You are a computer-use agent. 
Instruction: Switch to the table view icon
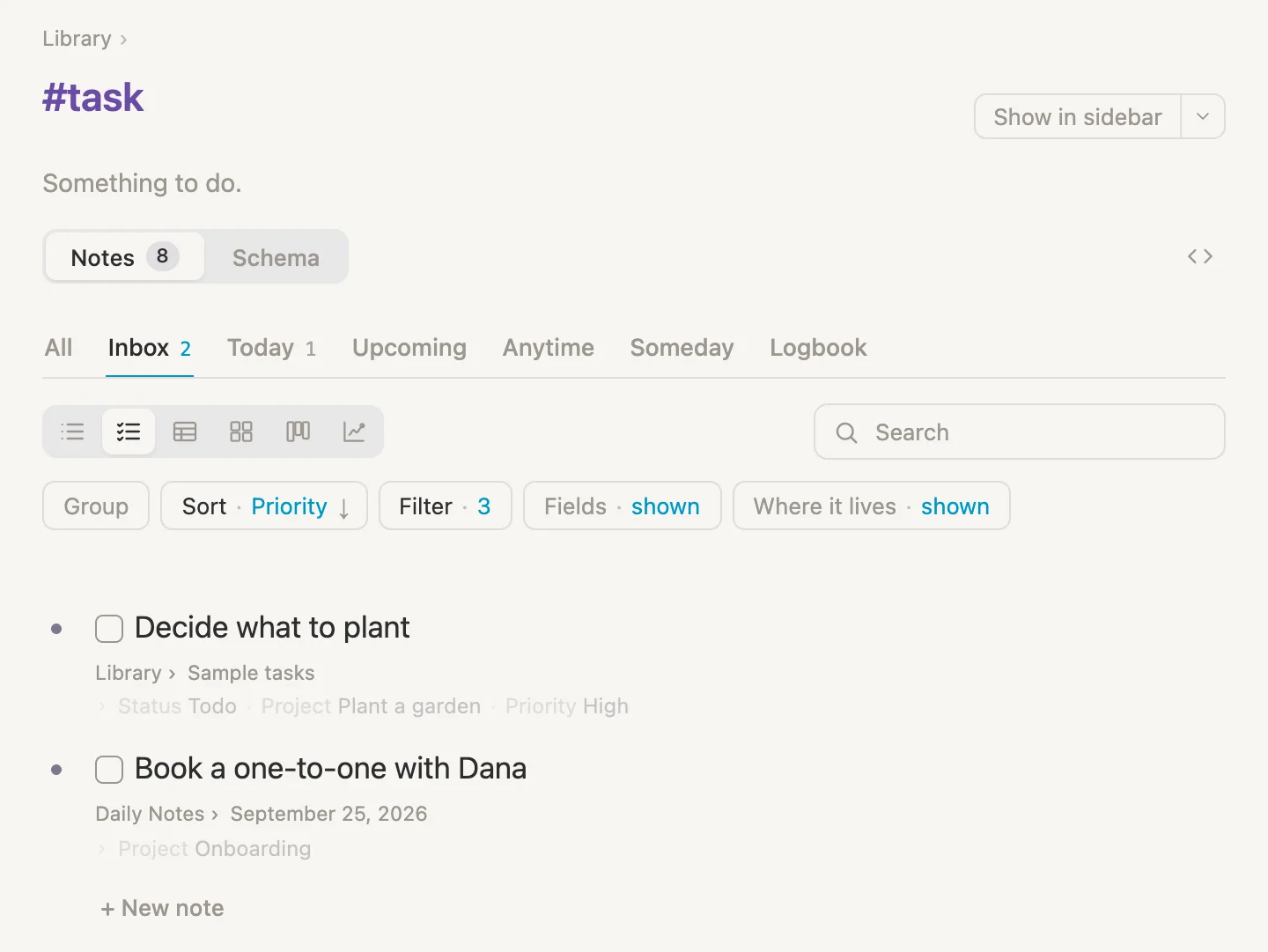[x=185, y=432]
